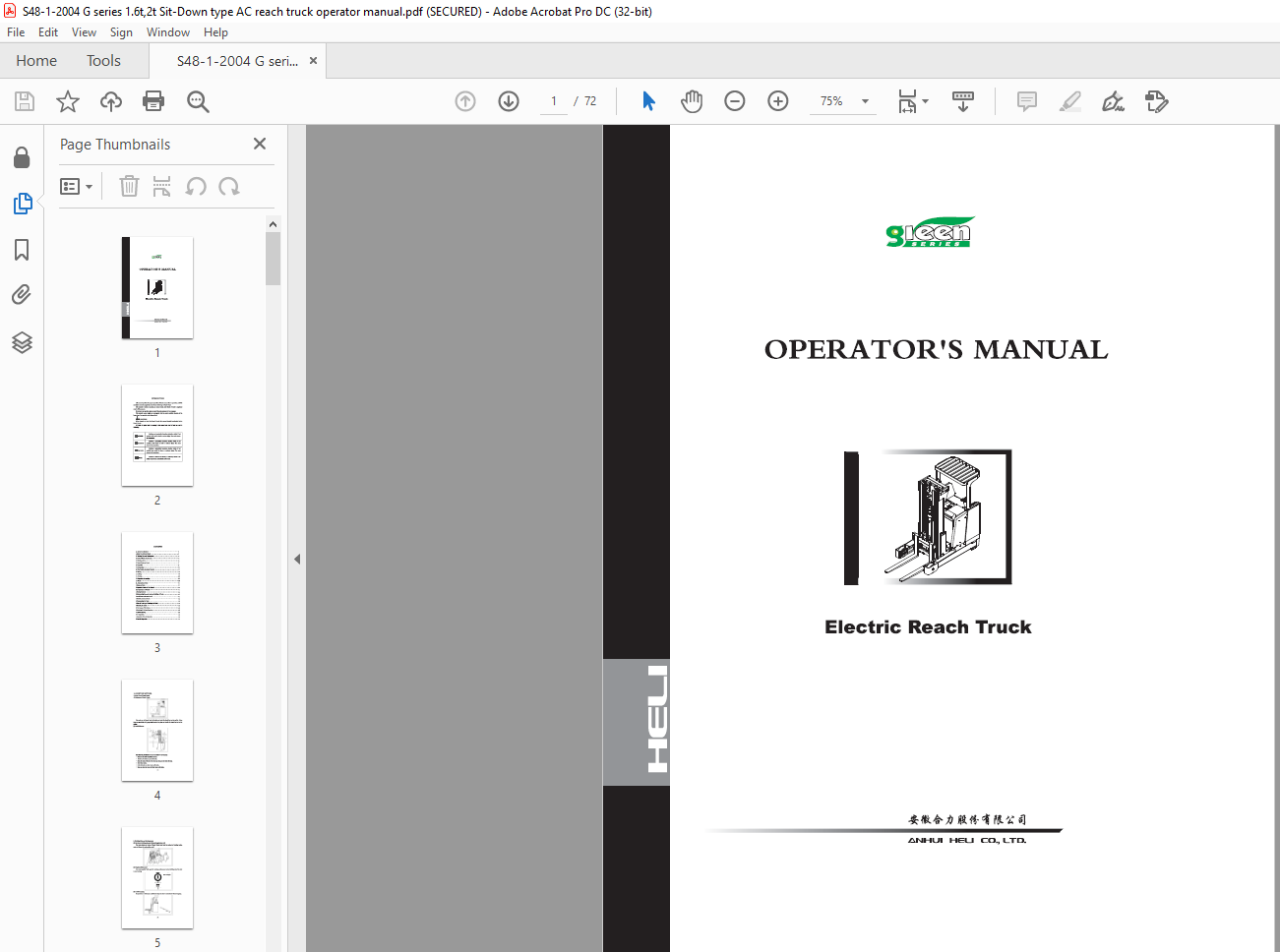Open the Find text search tool
1280x952 pixels.
click(x=198, y=101)
